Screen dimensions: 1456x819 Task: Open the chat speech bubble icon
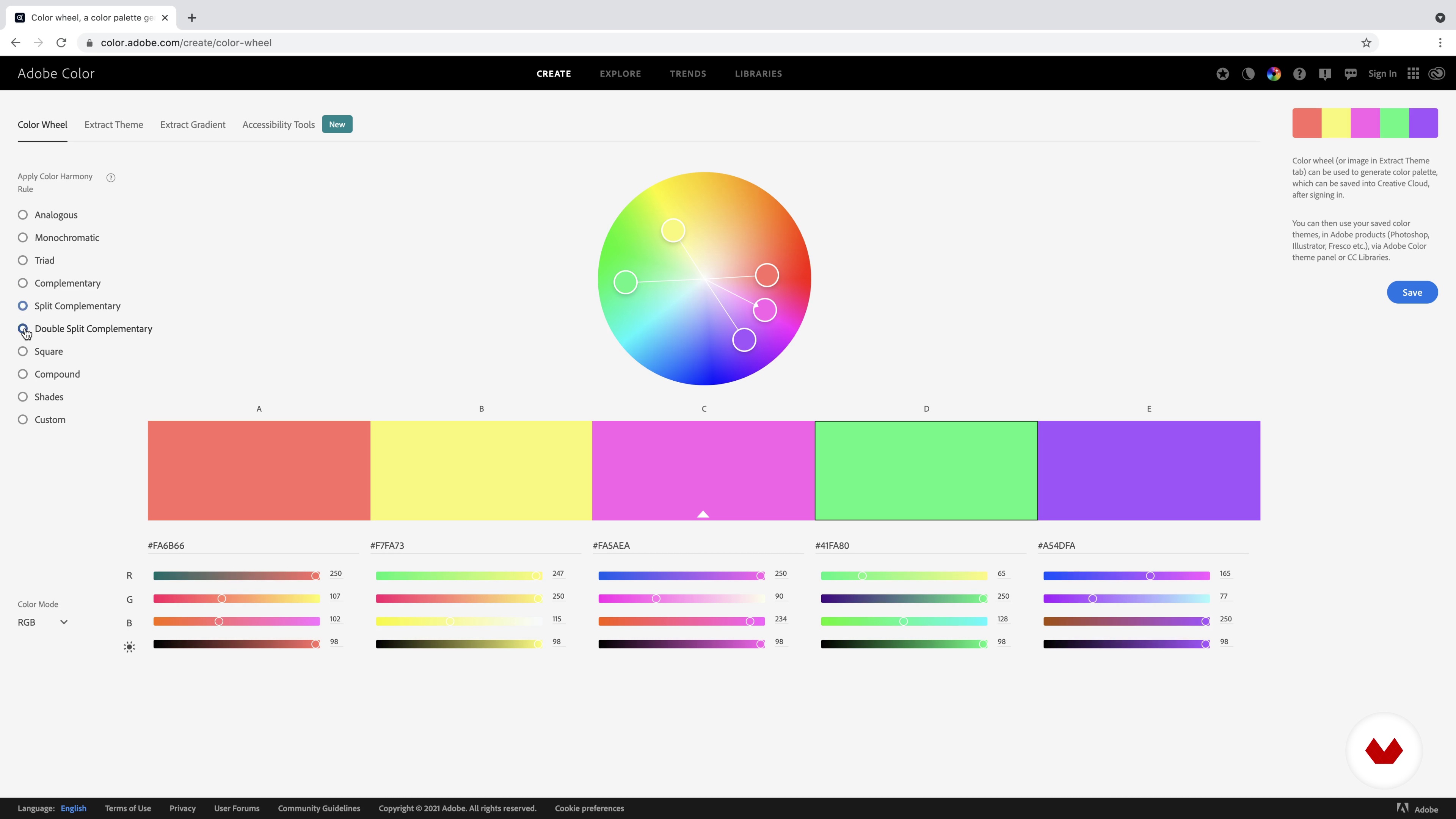tap(1351, 74)
